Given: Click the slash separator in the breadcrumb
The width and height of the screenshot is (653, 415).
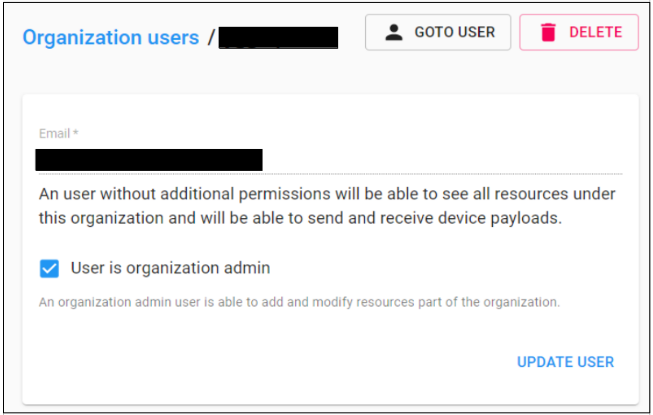Looking at the screenshot, I should coord(211,38).
